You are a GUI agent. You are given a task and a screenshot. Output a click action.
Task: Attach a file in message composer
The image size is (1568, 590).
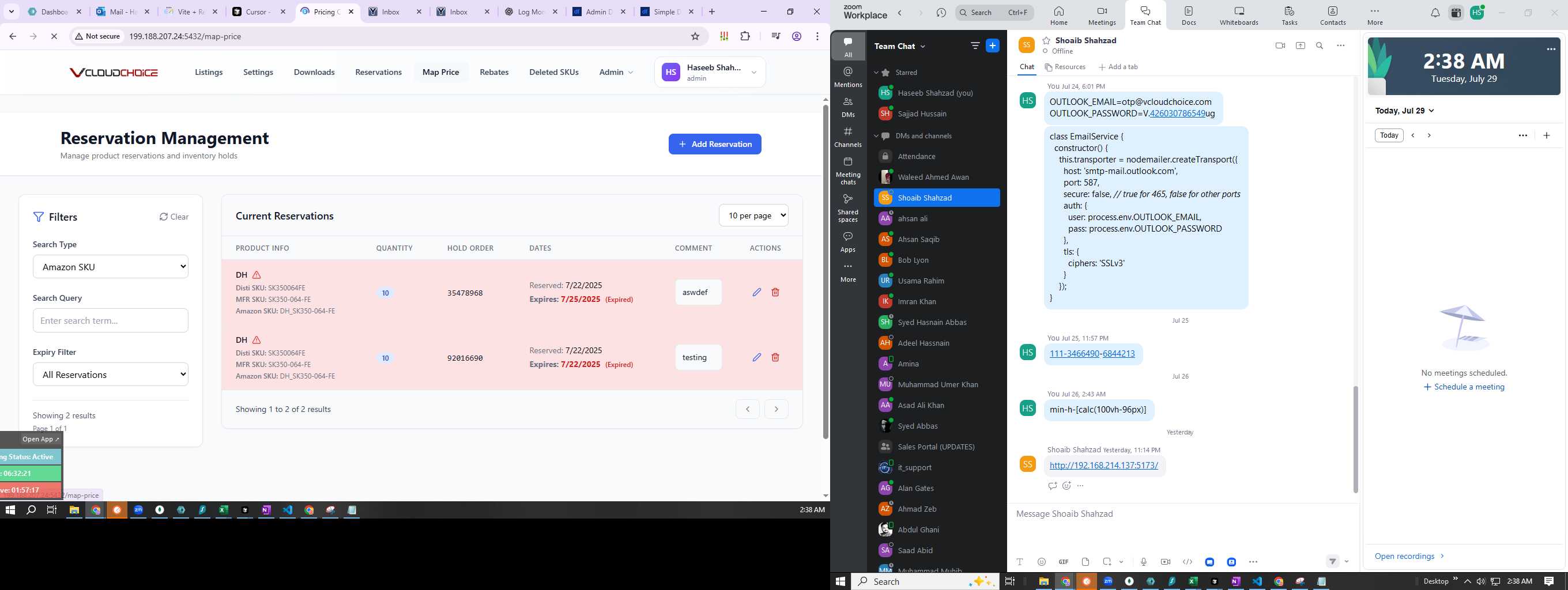coord(1085,562)
